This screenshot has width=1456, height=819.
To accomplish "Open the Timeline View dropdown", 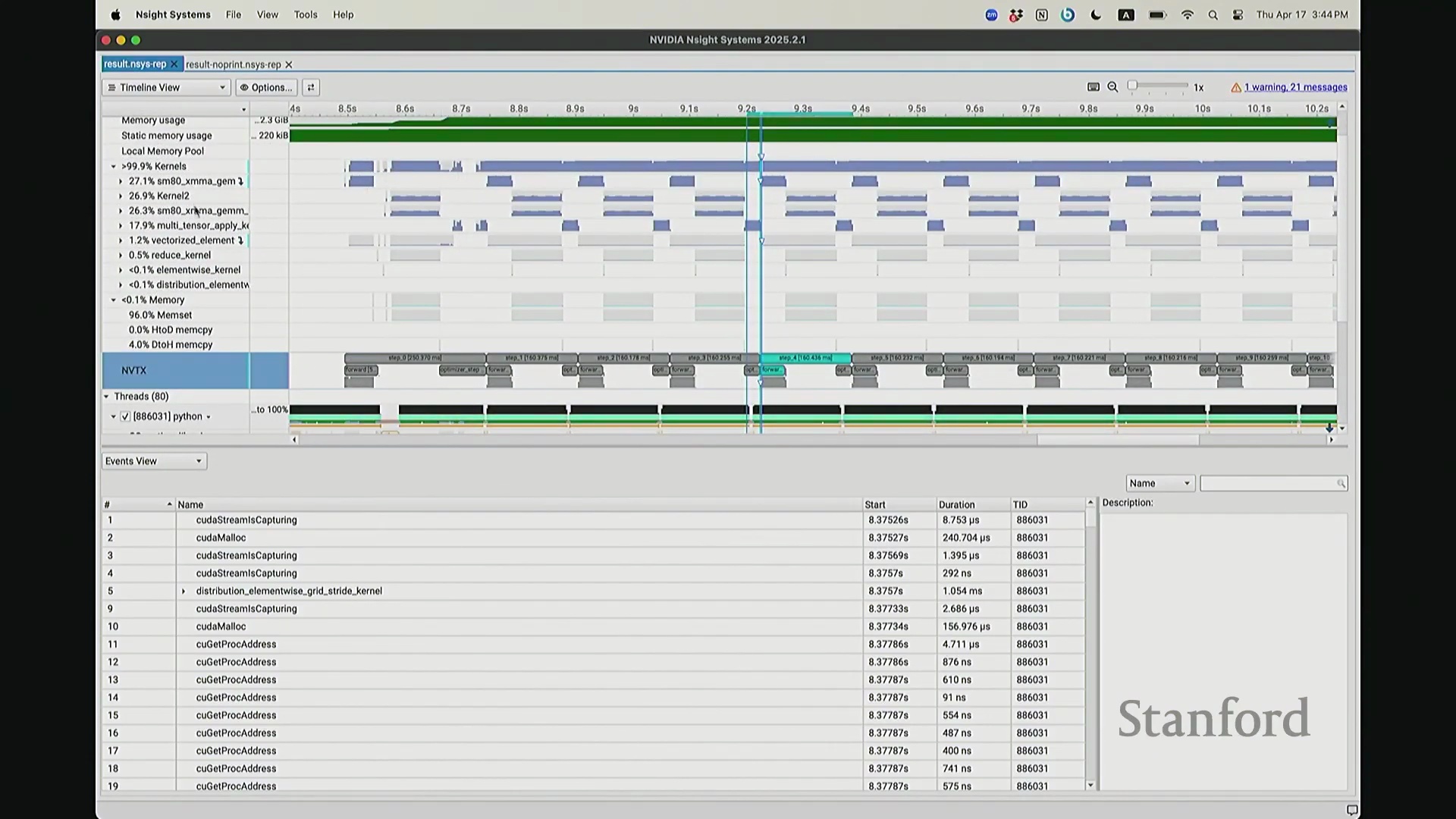I will [166, 88].
